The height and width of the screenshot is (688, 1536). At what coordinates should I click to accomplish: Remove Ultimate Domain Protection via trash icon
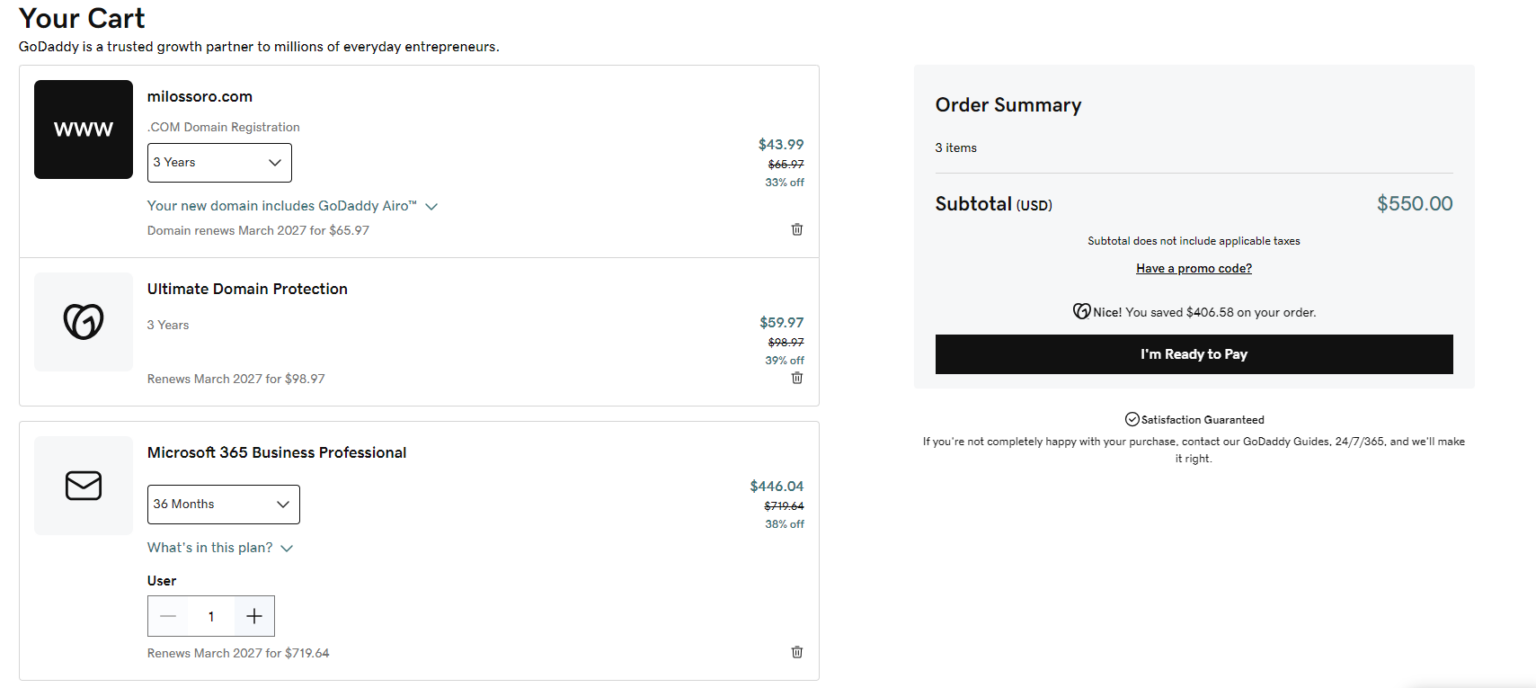pyautogui.click(x=797, y=378)
